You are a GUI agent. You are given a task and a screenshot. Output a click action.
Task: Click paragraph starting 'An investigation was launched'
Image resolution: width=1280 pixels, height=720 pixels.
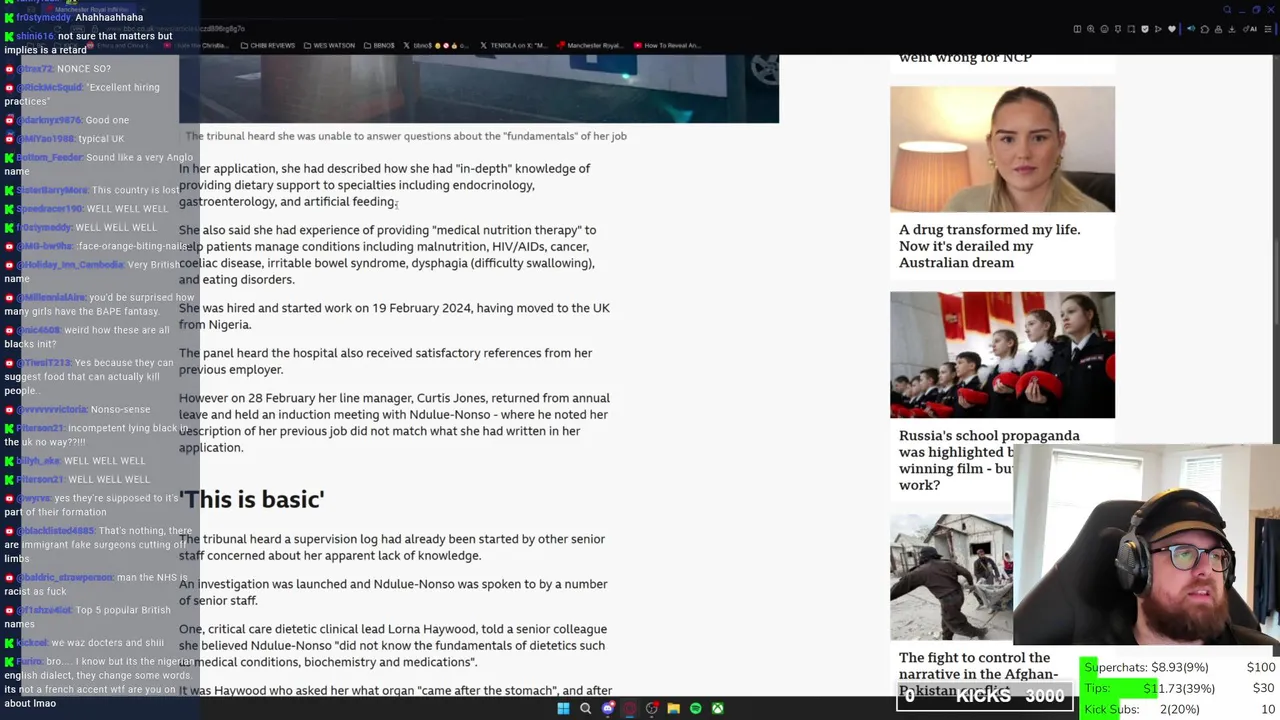393,592
